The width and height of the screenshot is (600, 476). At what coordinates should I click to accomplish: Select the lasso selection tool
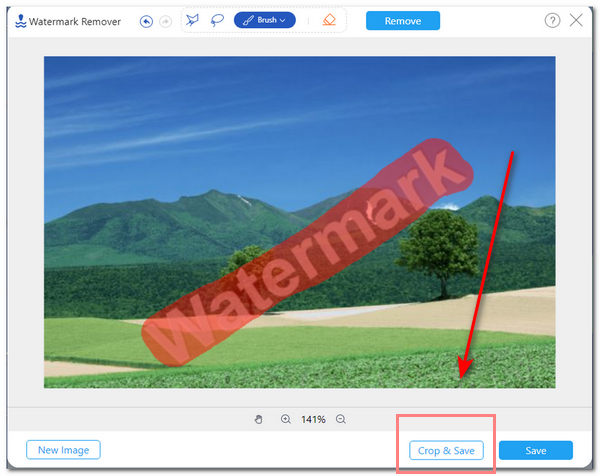pyautogui.click(x=217, y=20)
